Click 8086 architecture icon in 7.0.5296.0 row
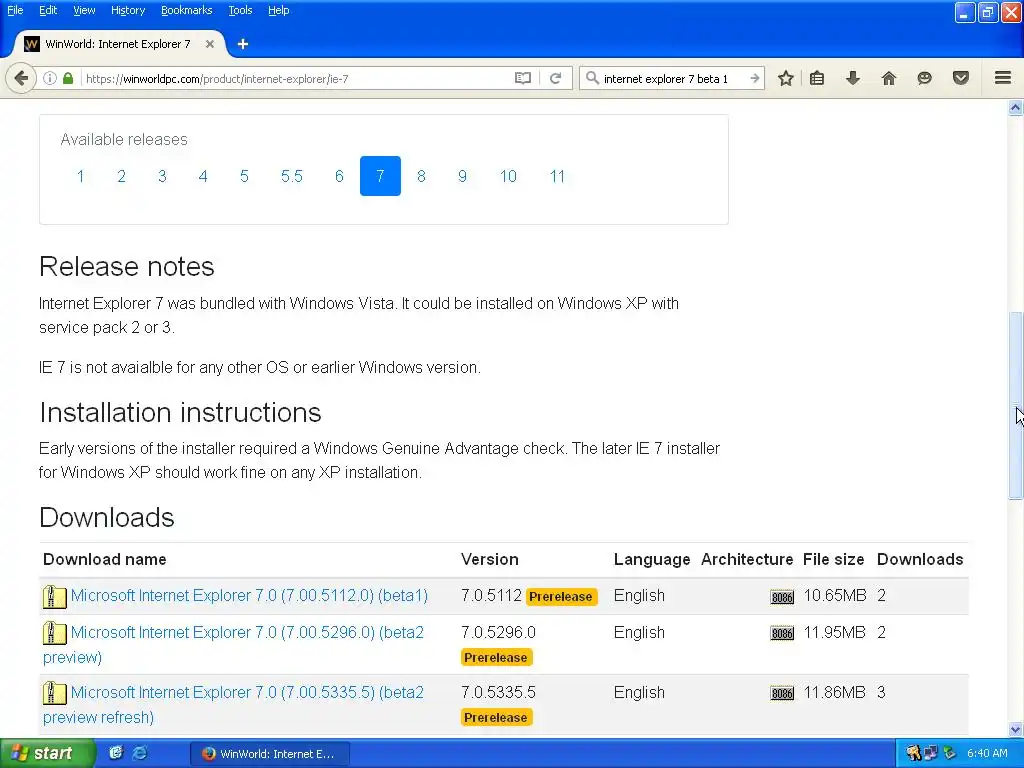 point(782,633)
